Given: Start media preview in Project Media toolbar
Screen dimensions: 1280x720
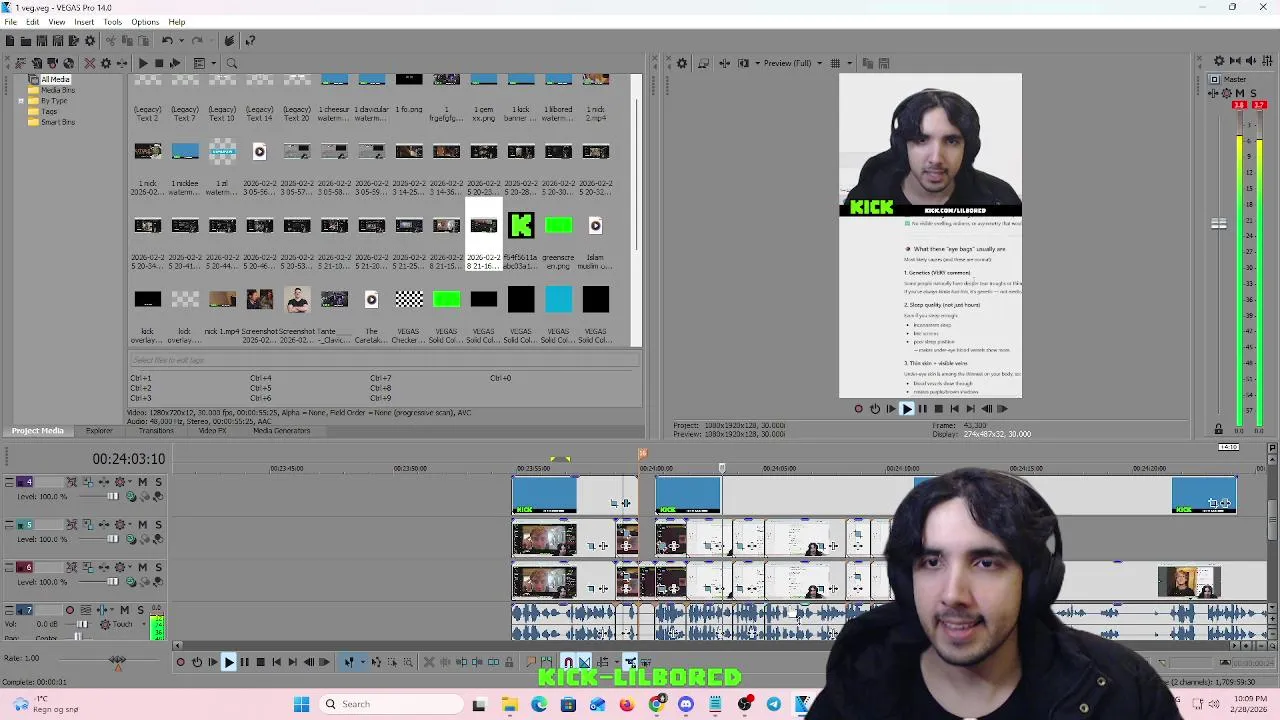Looking at the screenshot, I should pos(143,63).
